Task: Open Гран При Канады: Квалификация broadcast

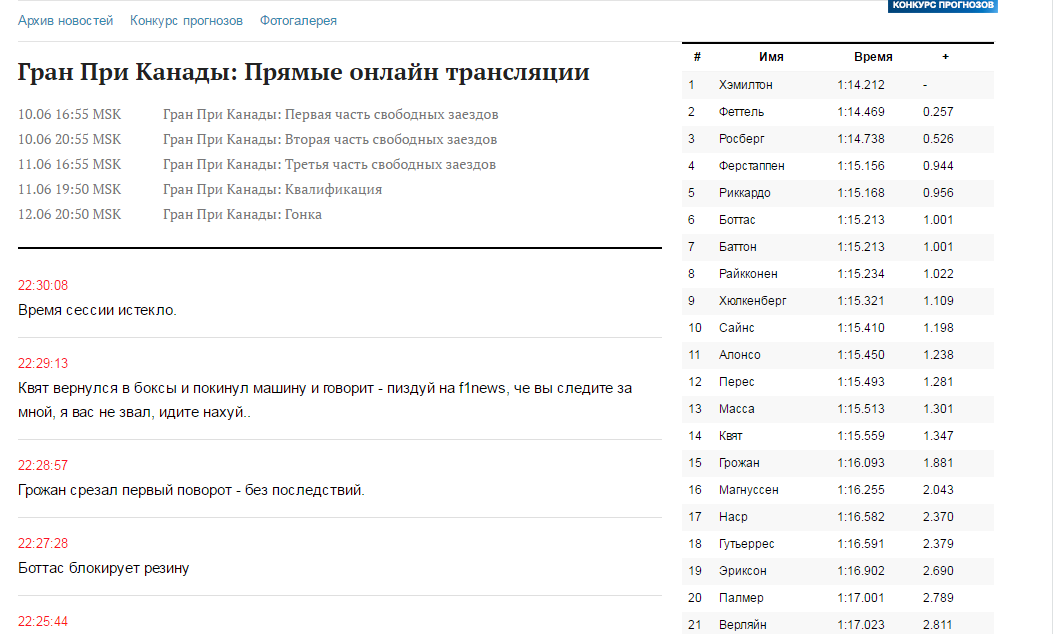Action: point(272,189)
